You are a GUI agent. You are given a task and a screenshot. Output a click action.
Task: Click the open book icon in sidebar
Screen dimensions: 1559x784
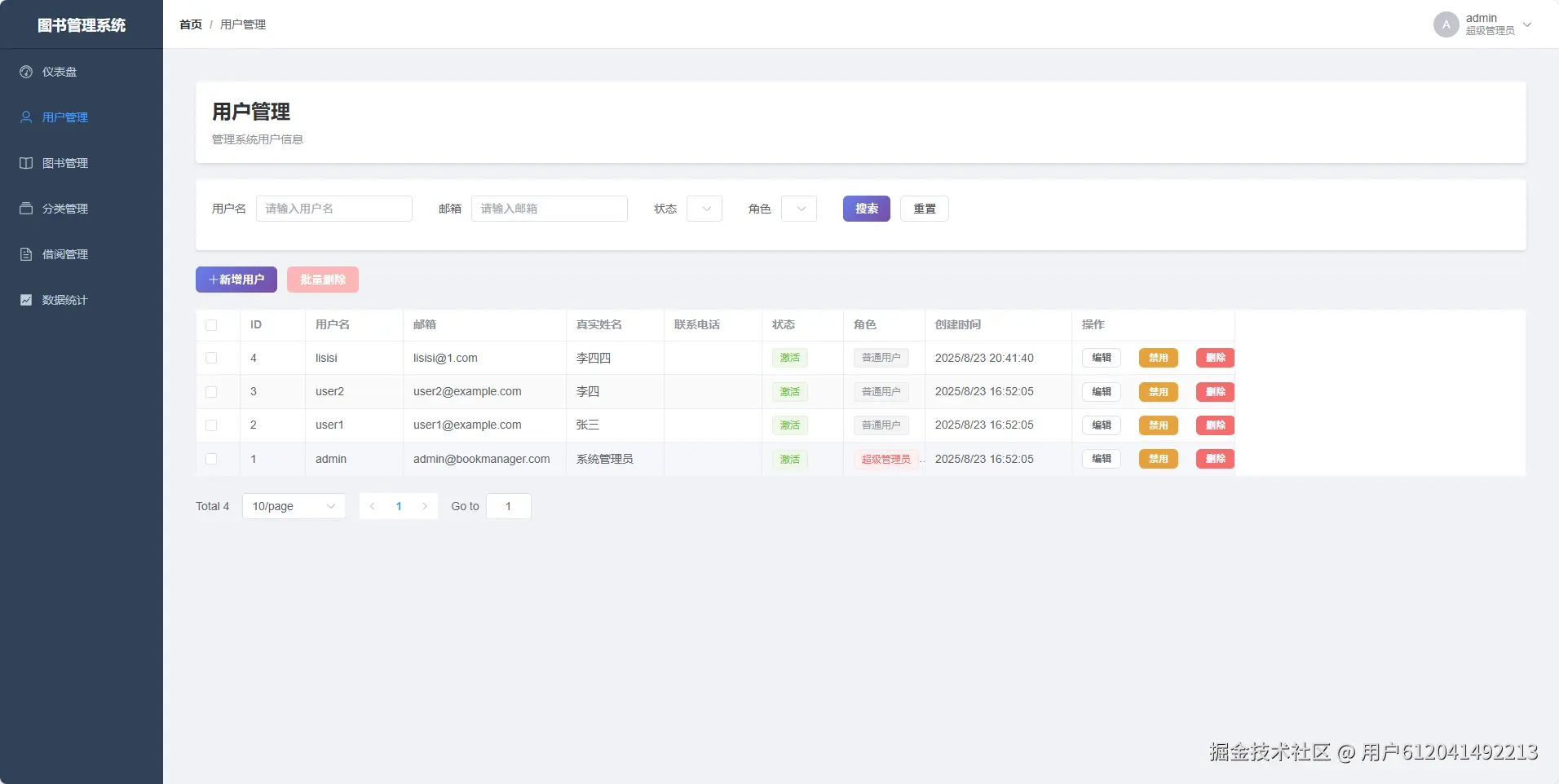[26, 163]
